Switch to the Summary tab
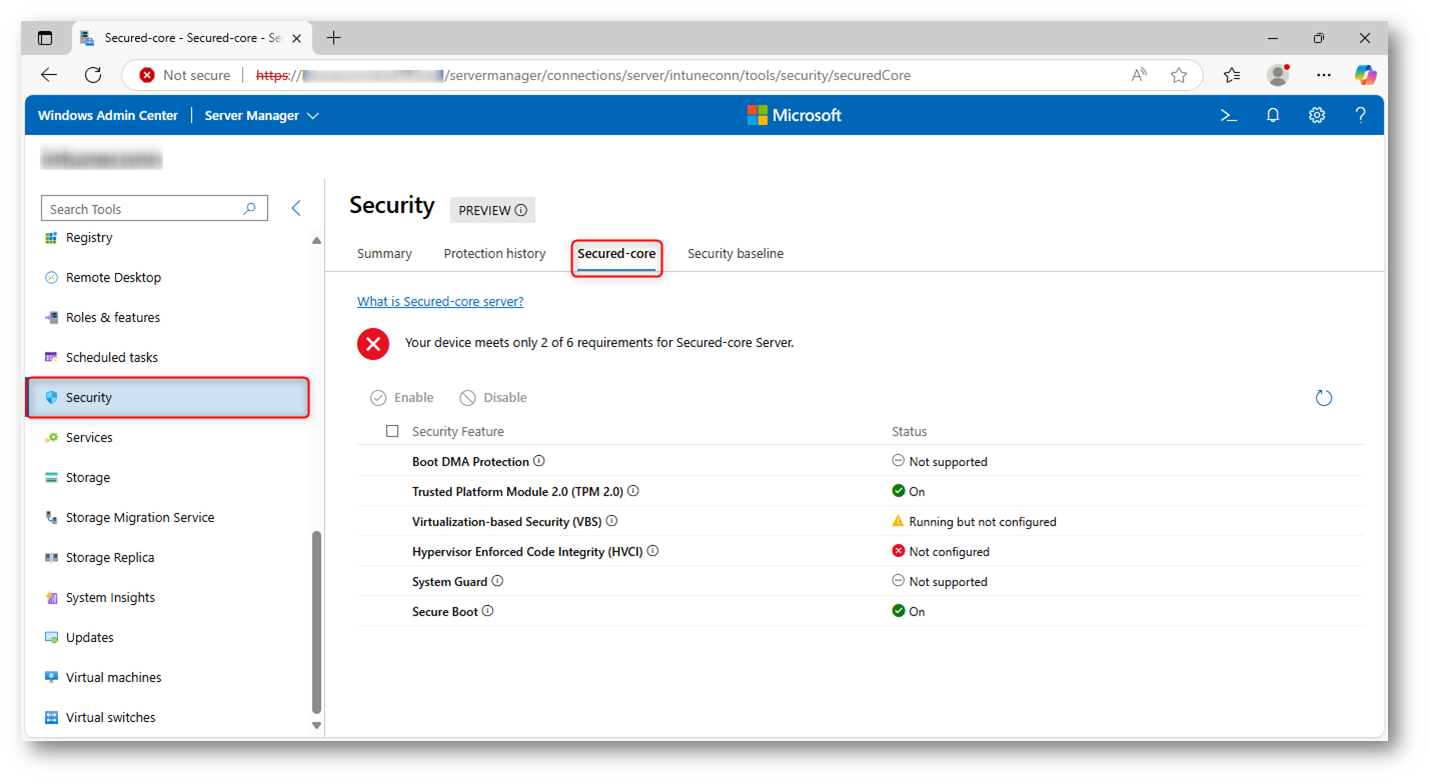Screen dimensions: 1430x783 (384, 254)
